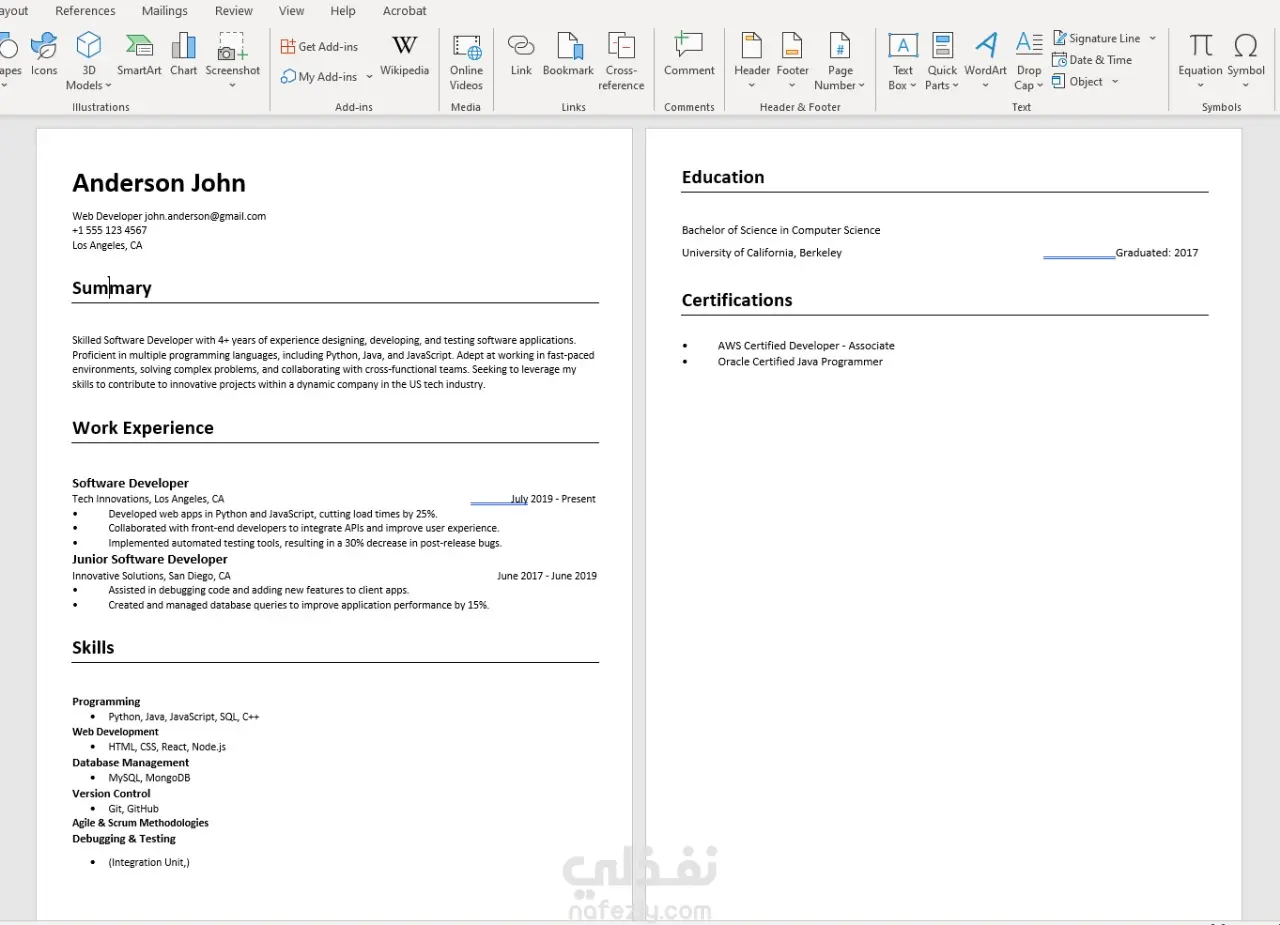Screen dimensions: 1280x925
Task: Open the Header options
Action: [x=752, y=60]
